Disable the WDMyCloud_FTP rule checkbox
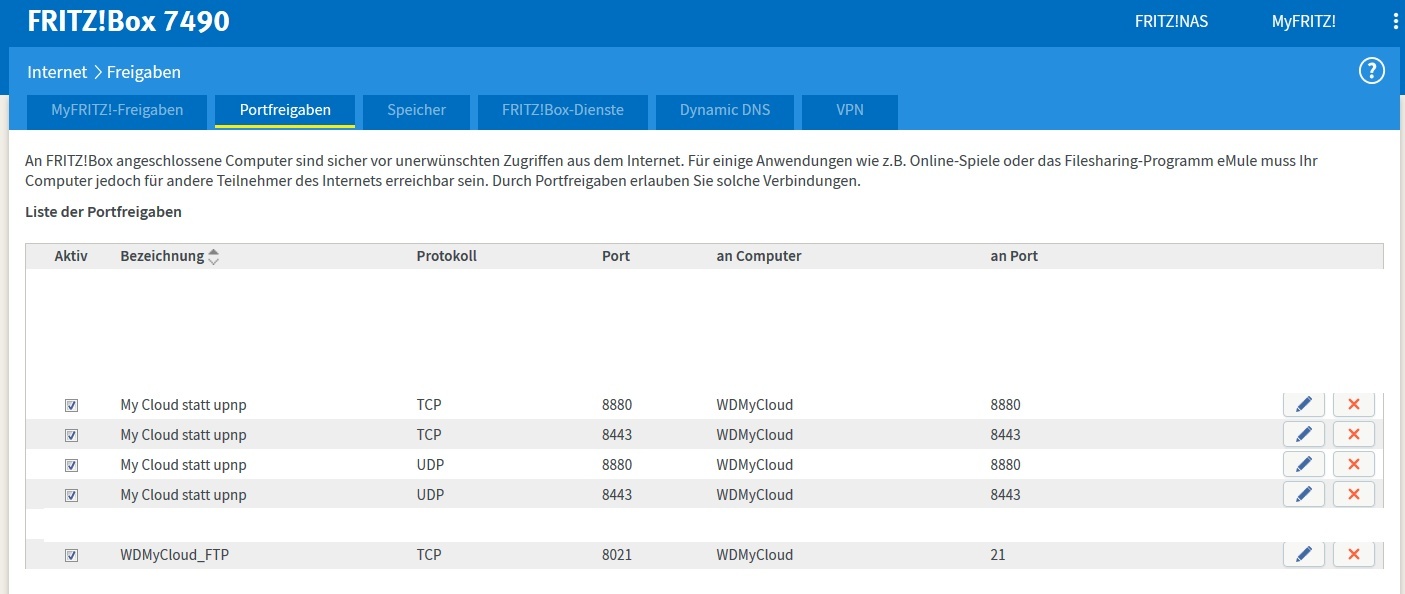Screen dimensions: 1405x594 click(x=71, y=555)
